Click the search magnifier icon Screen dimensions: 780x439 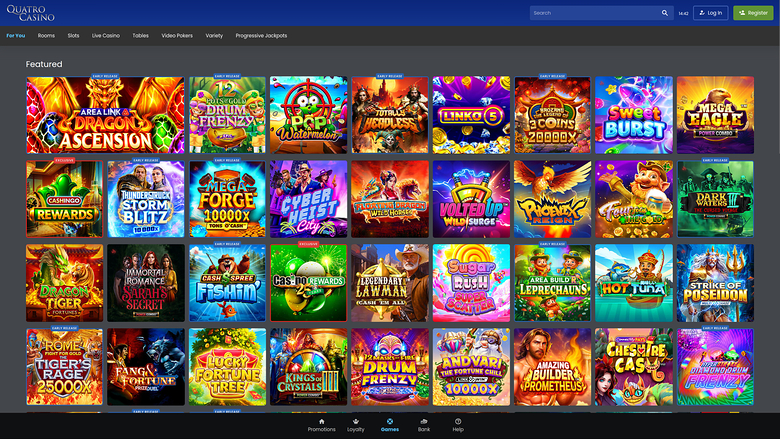(x=665, y=13)
